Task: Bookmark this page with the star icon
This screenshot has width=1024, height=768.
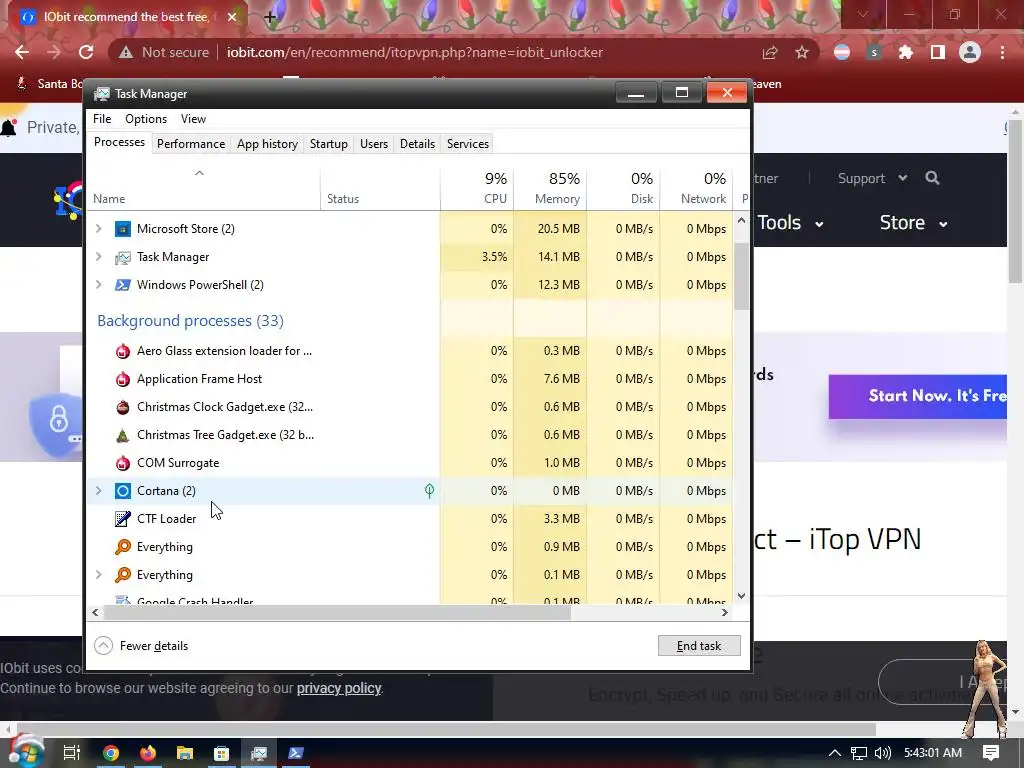Action: (802, 52)
